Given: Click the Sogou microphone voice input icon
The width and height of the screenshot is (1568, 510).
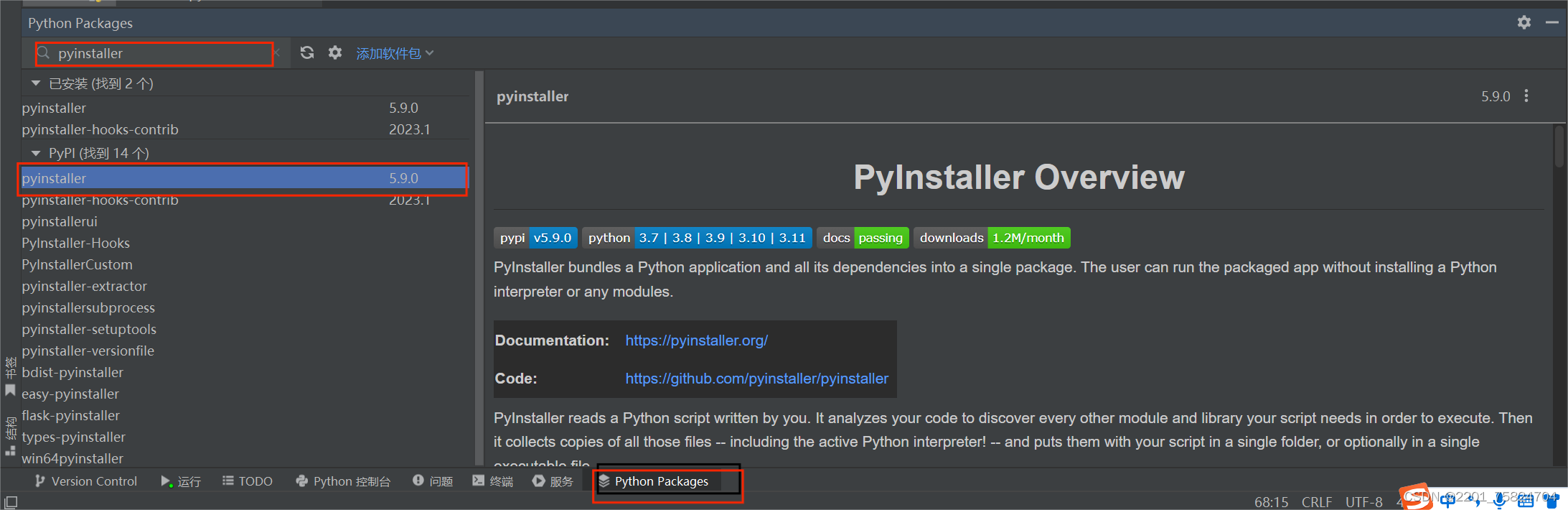Looking at the screenshot, I should pos(1499,501).
